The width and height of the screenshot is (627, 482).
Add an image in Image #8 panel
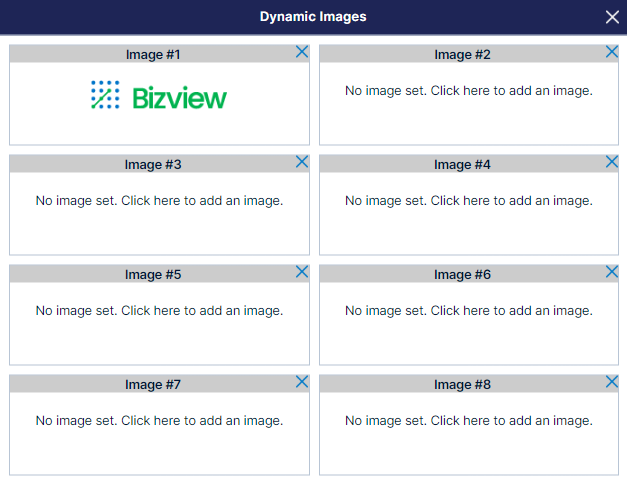tap(469, 421)
